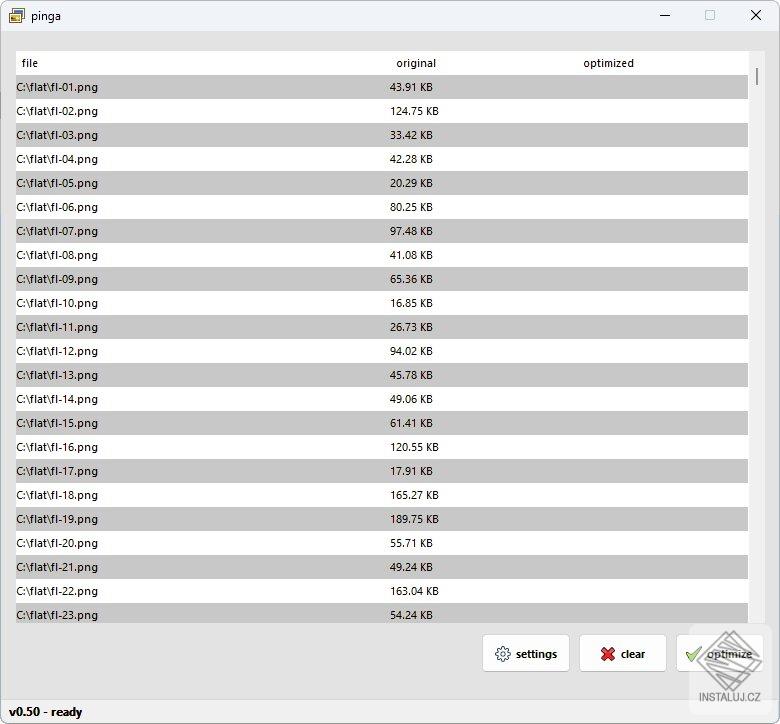This screenshot has height=724, width=780.
Task: Click the 42.28 KB size value
Action: tap(411, 159)
